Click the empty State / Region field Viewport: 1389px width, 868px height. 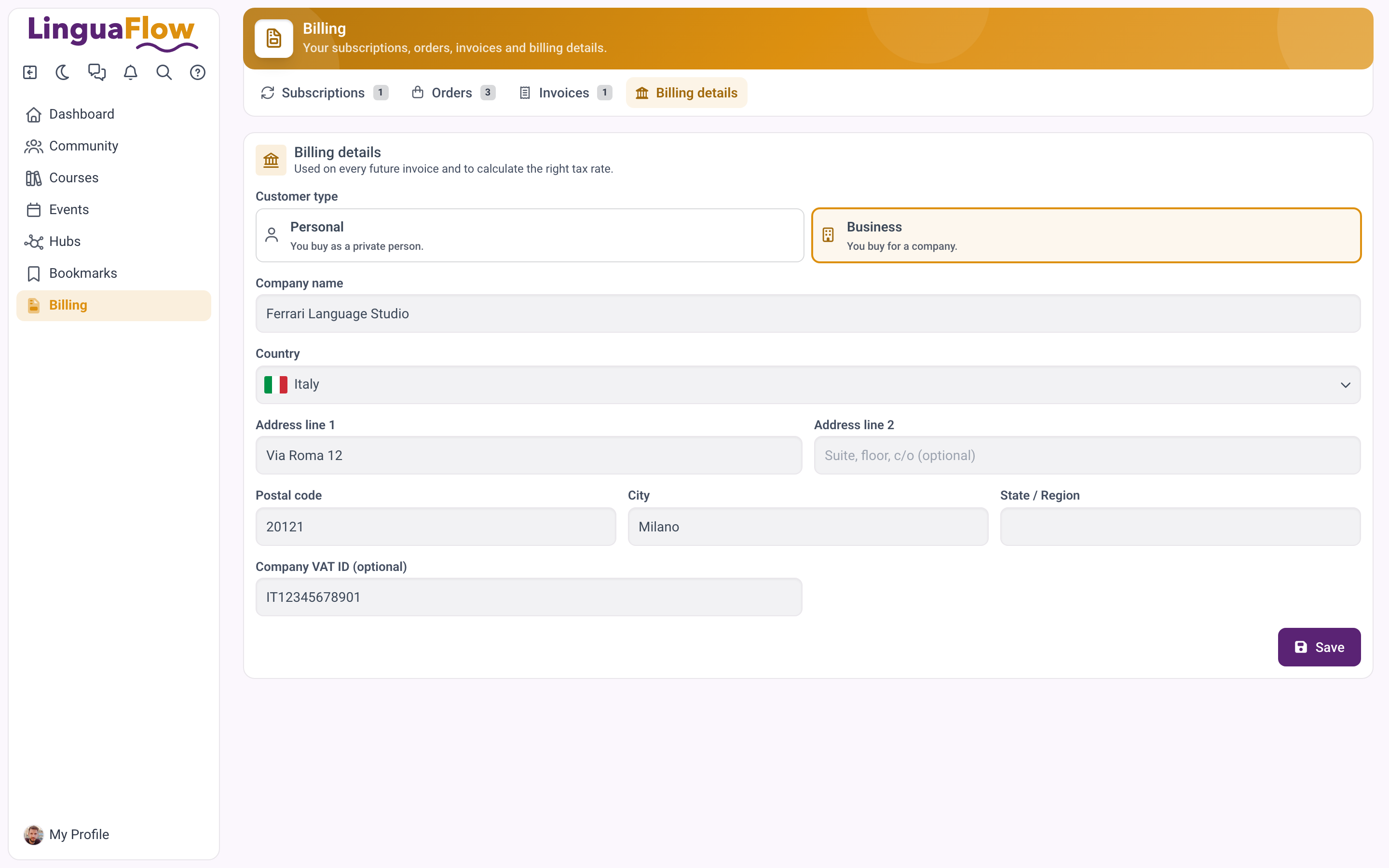pos(1180,527)
